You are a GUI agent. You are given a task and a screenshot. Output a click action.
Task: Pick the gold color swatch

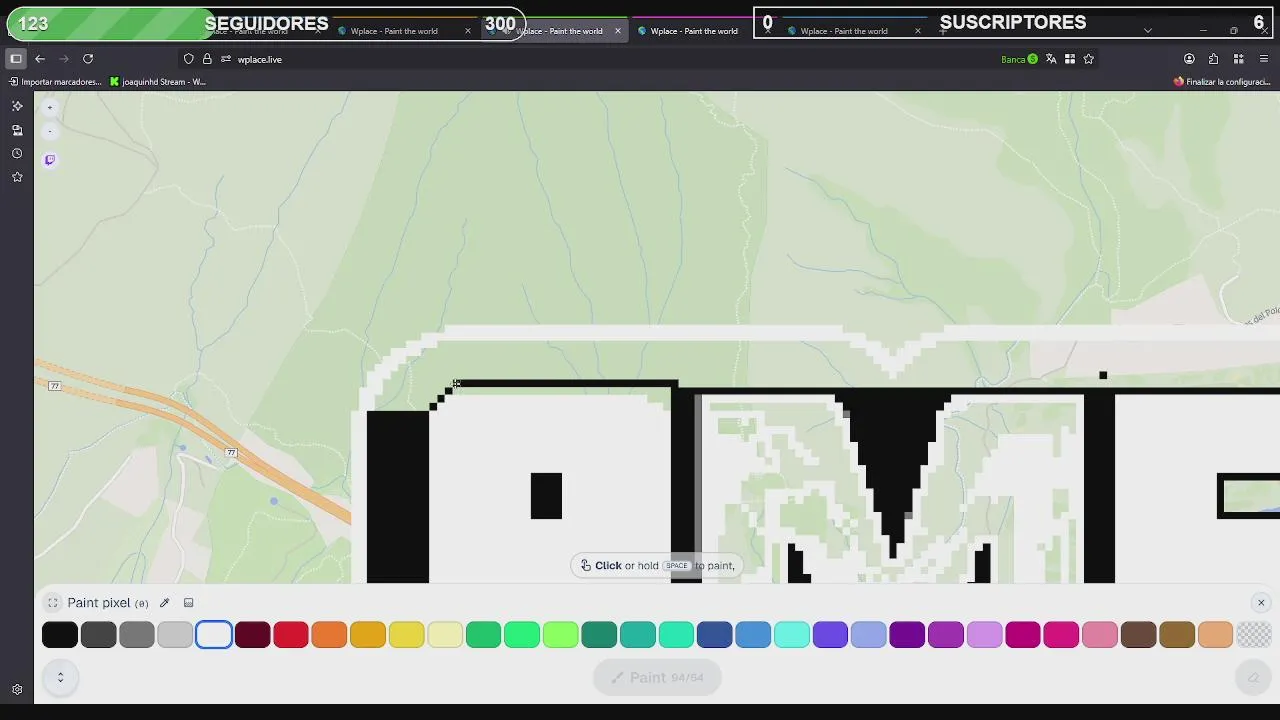coord(368,635)
